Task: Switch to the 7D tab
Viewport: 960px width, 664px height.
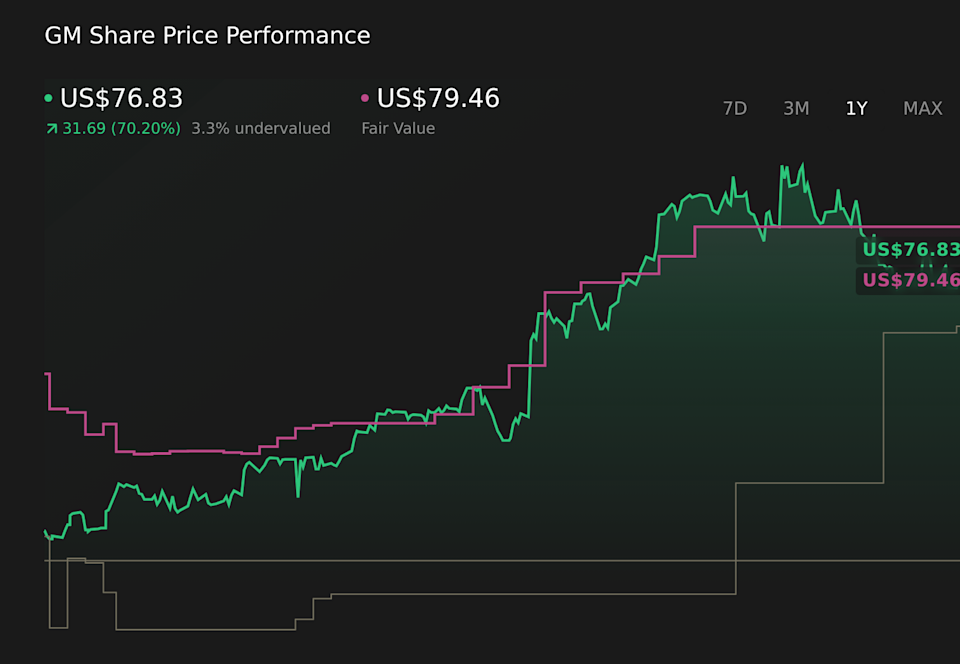Action: (x=734, y=108)
